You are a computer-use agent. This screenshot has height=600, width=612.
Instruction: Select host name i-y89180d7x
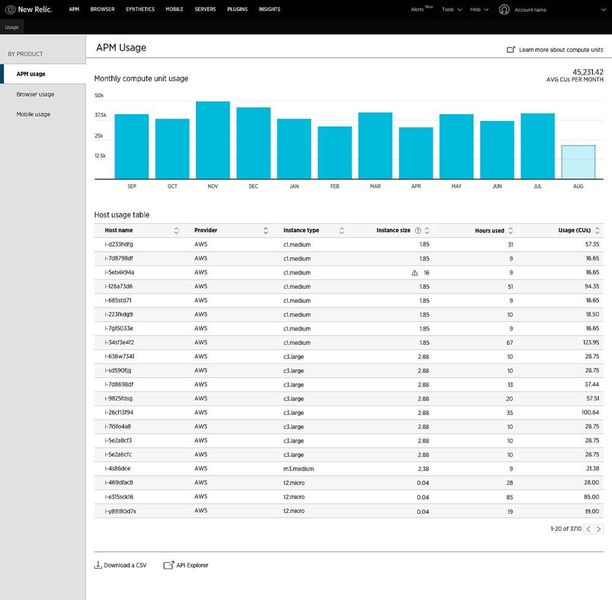pyautogui.click(x=120, y=511)
